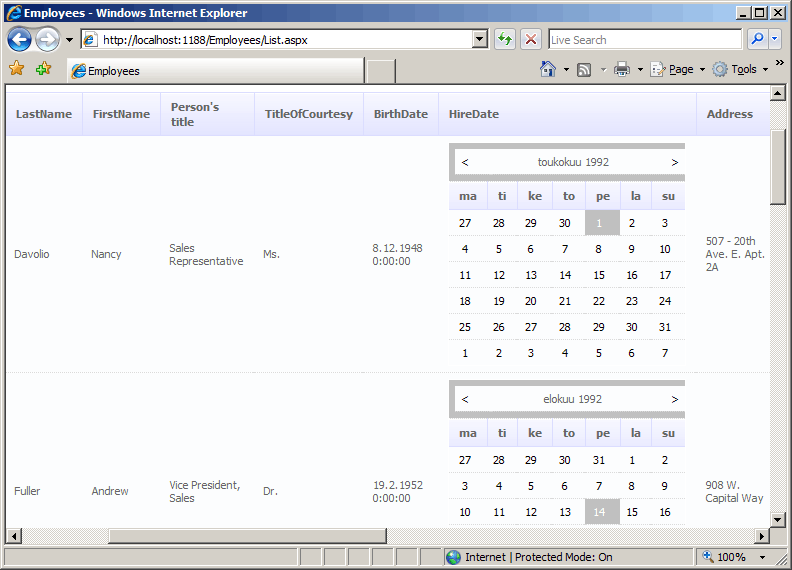Click the browser Forward arrow button

click(47, 39)
